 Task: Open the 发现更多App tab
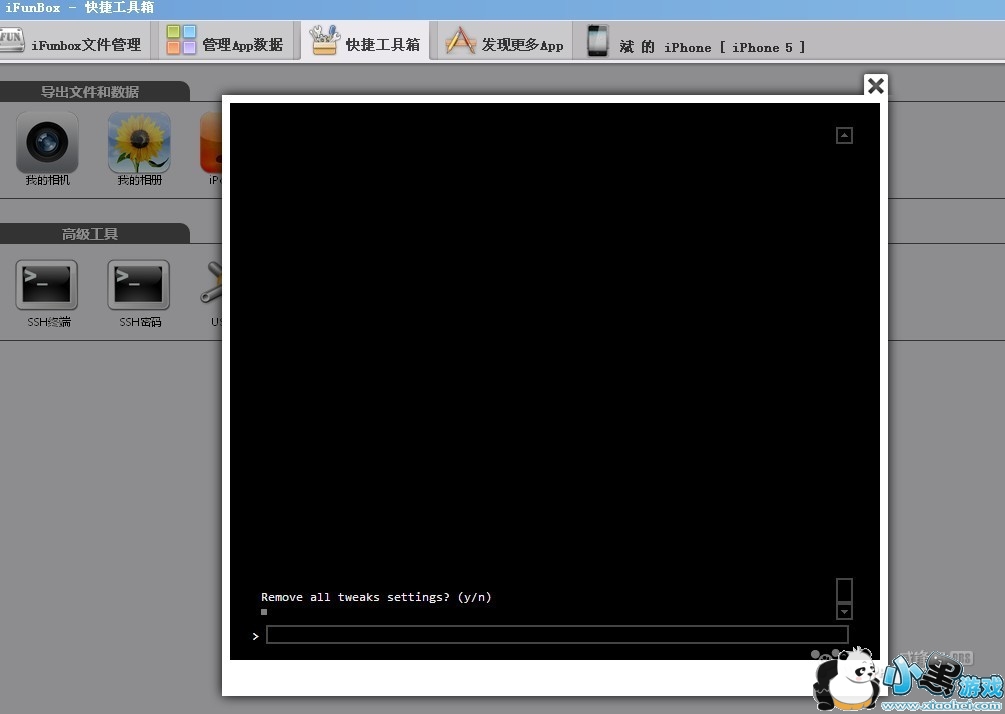point(505,41)
